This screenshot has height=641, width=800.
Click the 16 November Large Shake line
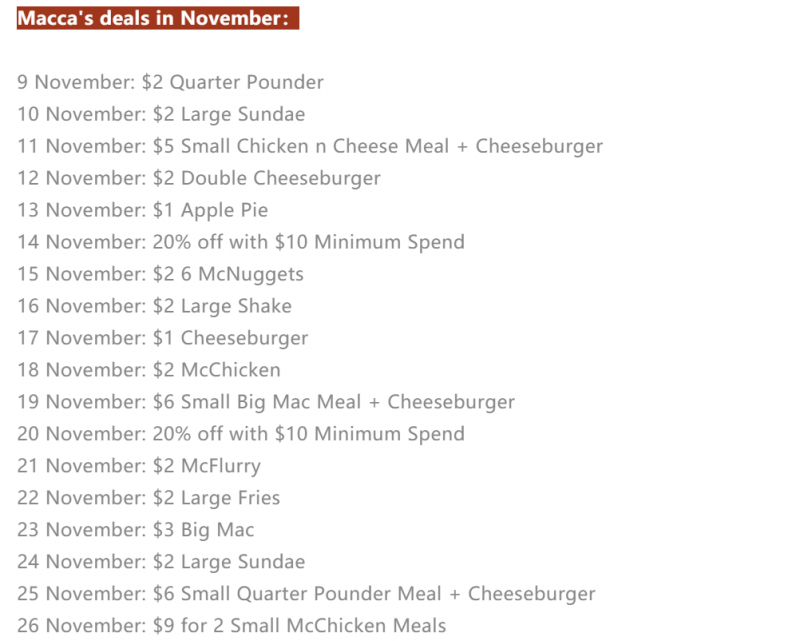(155, 306)
